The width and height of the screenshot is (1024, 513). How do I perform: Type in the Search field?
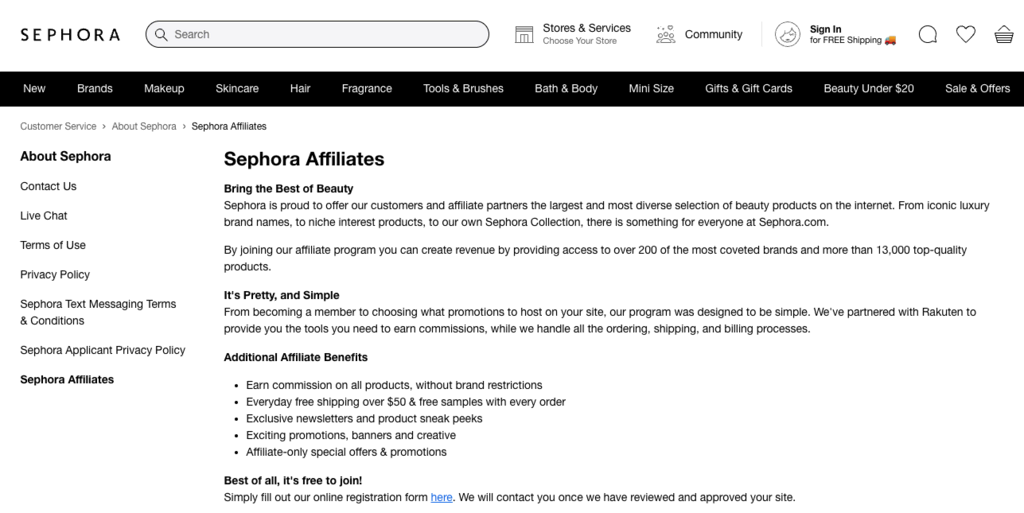320,35
